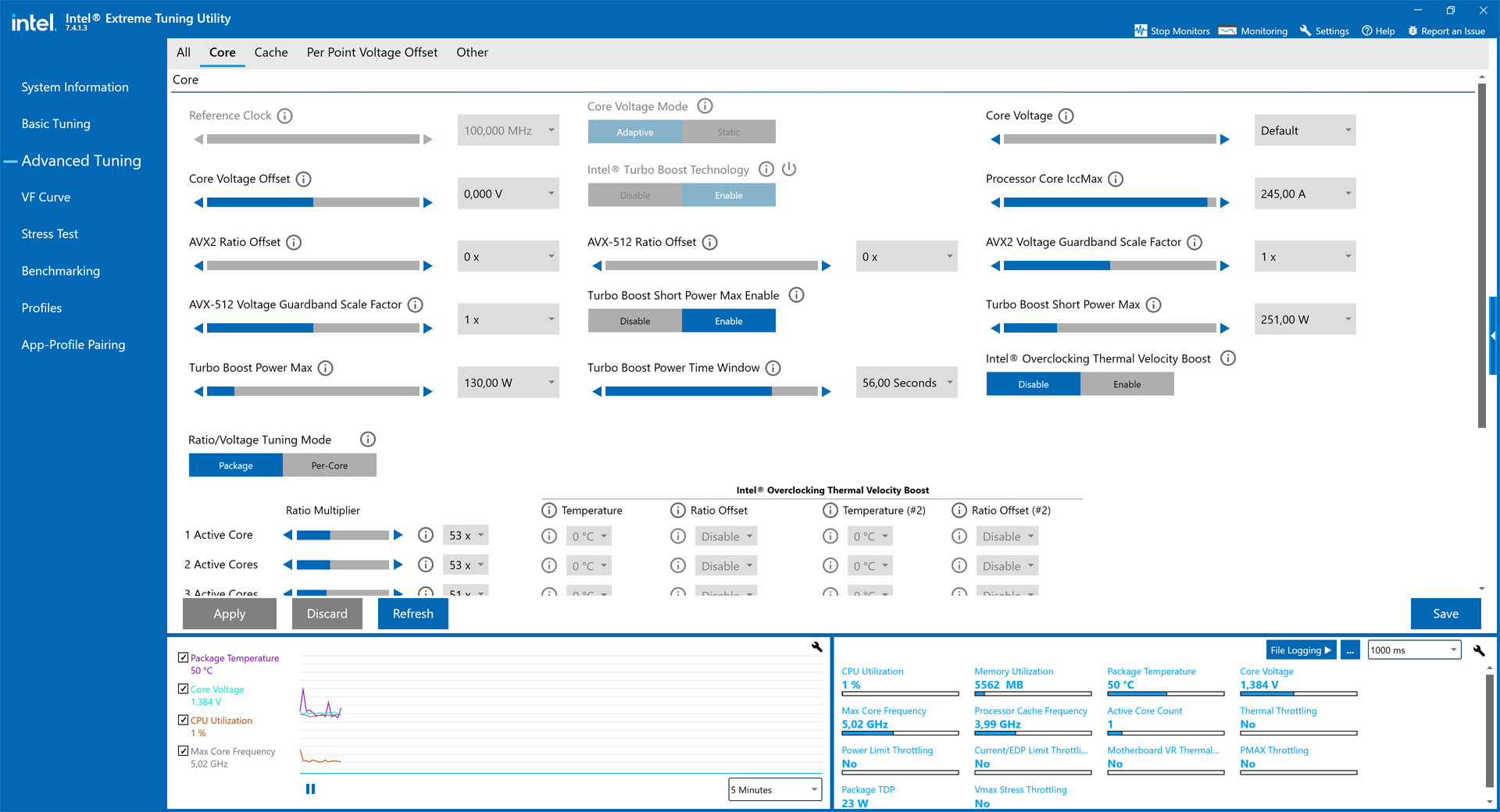Open info for AVX2 Ratio Offset
The height and width of the screenshot is (812, 1500).
(294, 242)
